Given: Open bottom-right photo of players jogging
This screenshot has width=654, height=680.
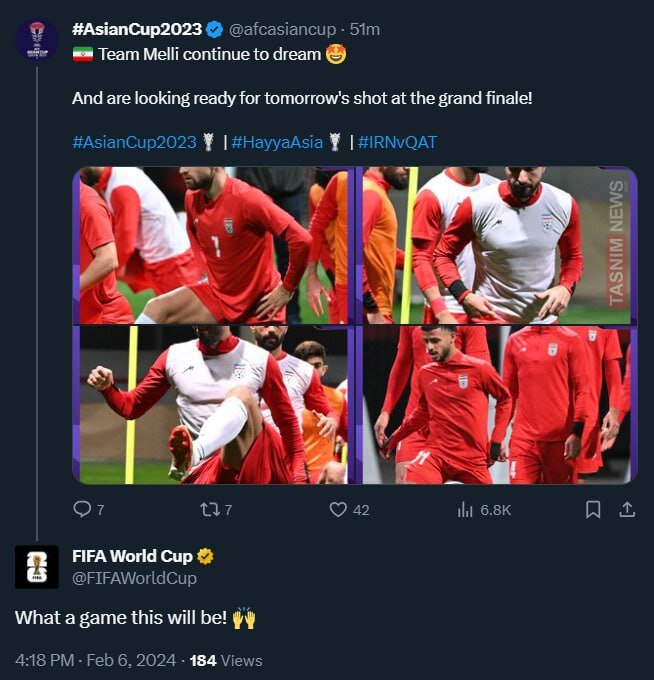Looking at the screenshot, I should [x=498, y=405].
